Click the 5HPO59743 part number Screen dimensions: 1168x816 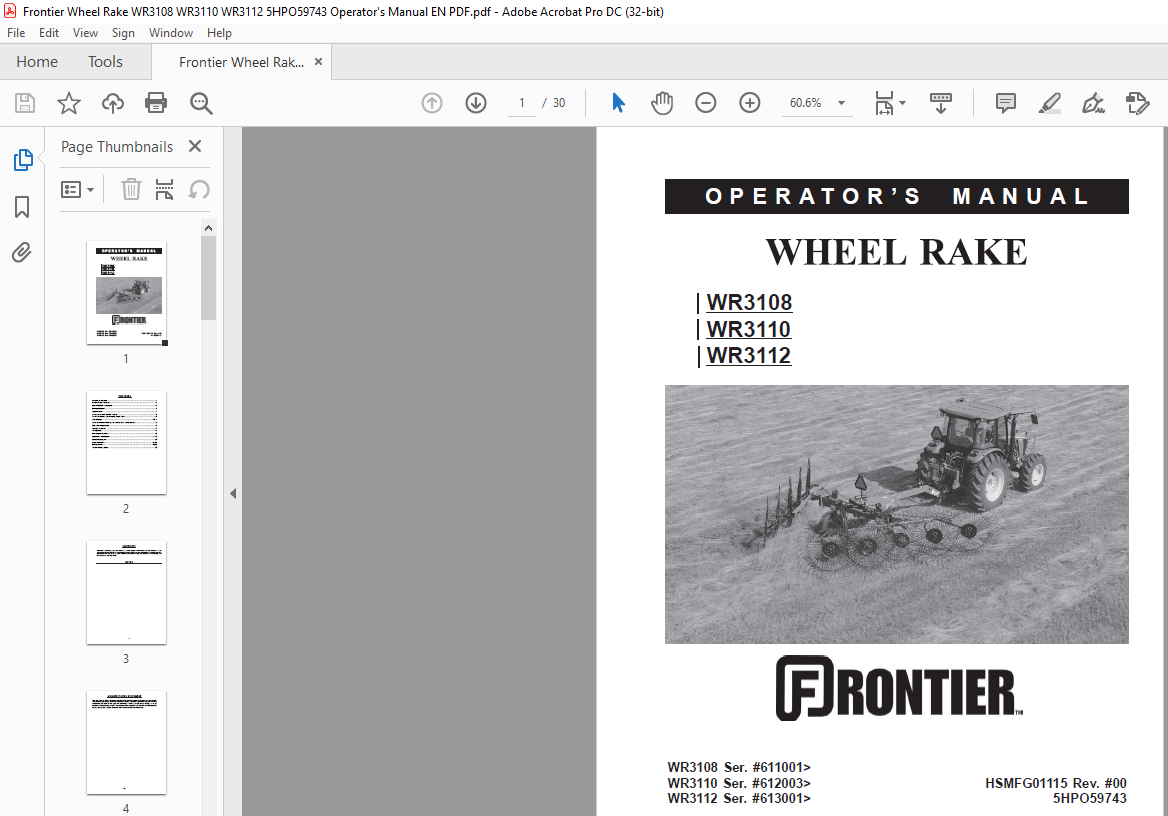tap(1089, 798)
